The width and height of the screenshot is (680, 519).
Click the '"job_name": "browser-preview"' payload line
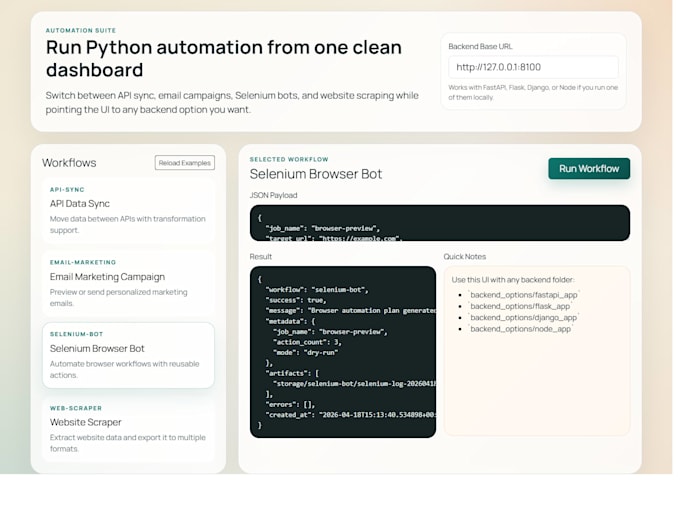(x=323, y=228)
